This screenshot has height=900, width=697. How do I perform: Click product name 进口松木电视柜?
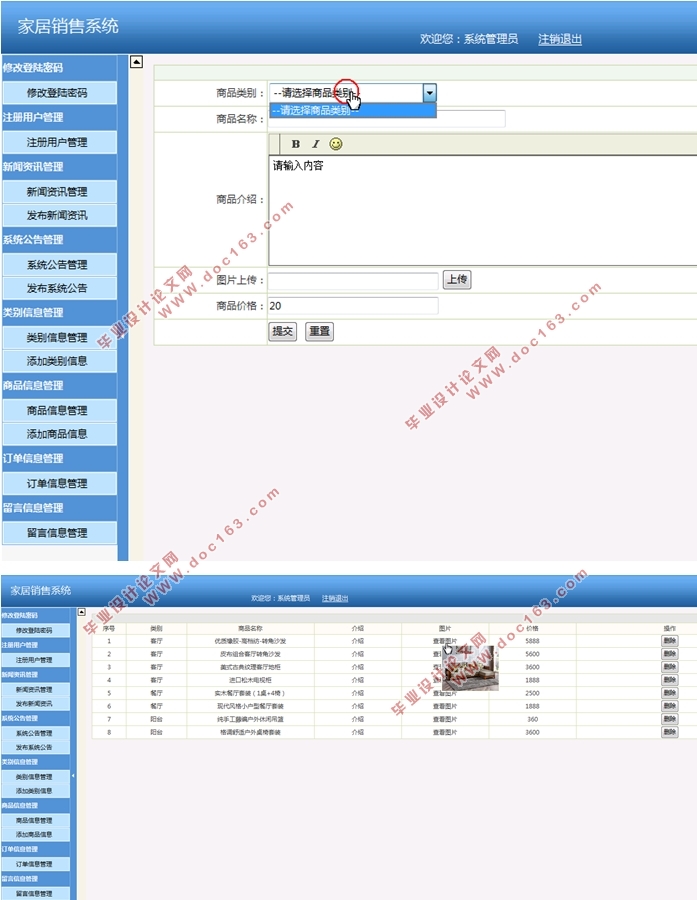tap(250, 680)
